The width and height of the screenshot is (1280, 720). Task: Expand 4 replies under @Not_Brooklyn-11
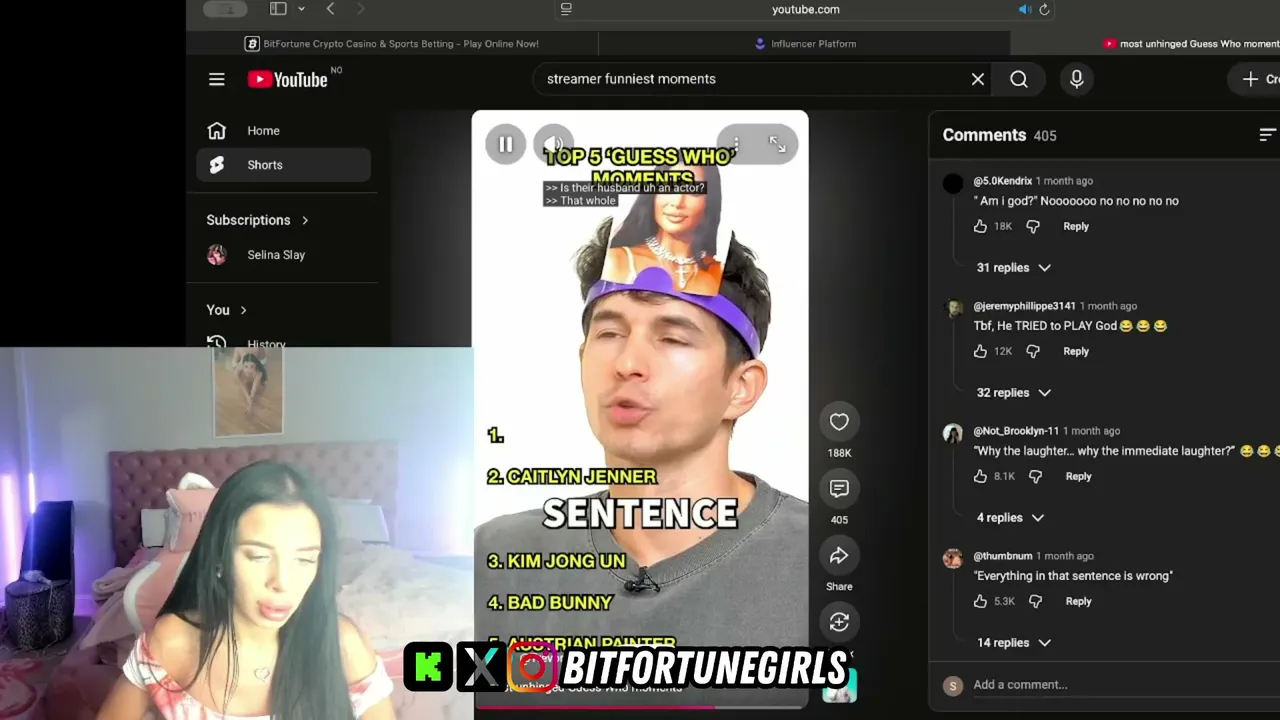[1010, 518]
